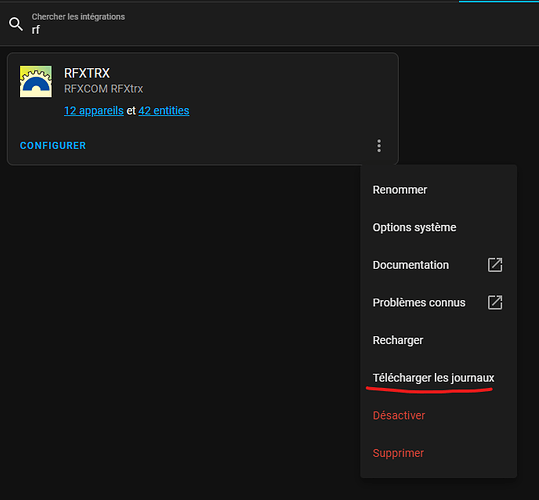
Task: Choose Options système menu entry
Action: [438, 227]
